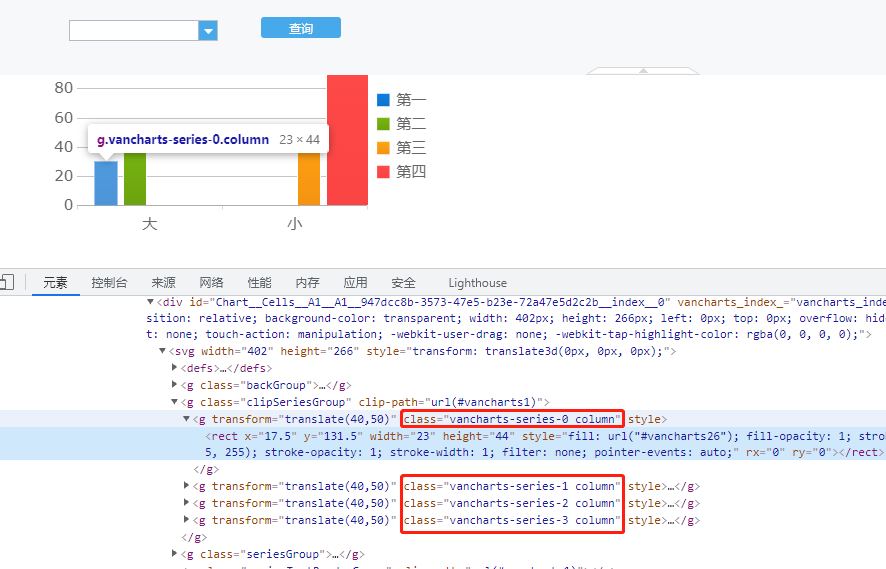
Task: Collapse the parameter panel with the up arrow handle
Action: tap(643, 71)
